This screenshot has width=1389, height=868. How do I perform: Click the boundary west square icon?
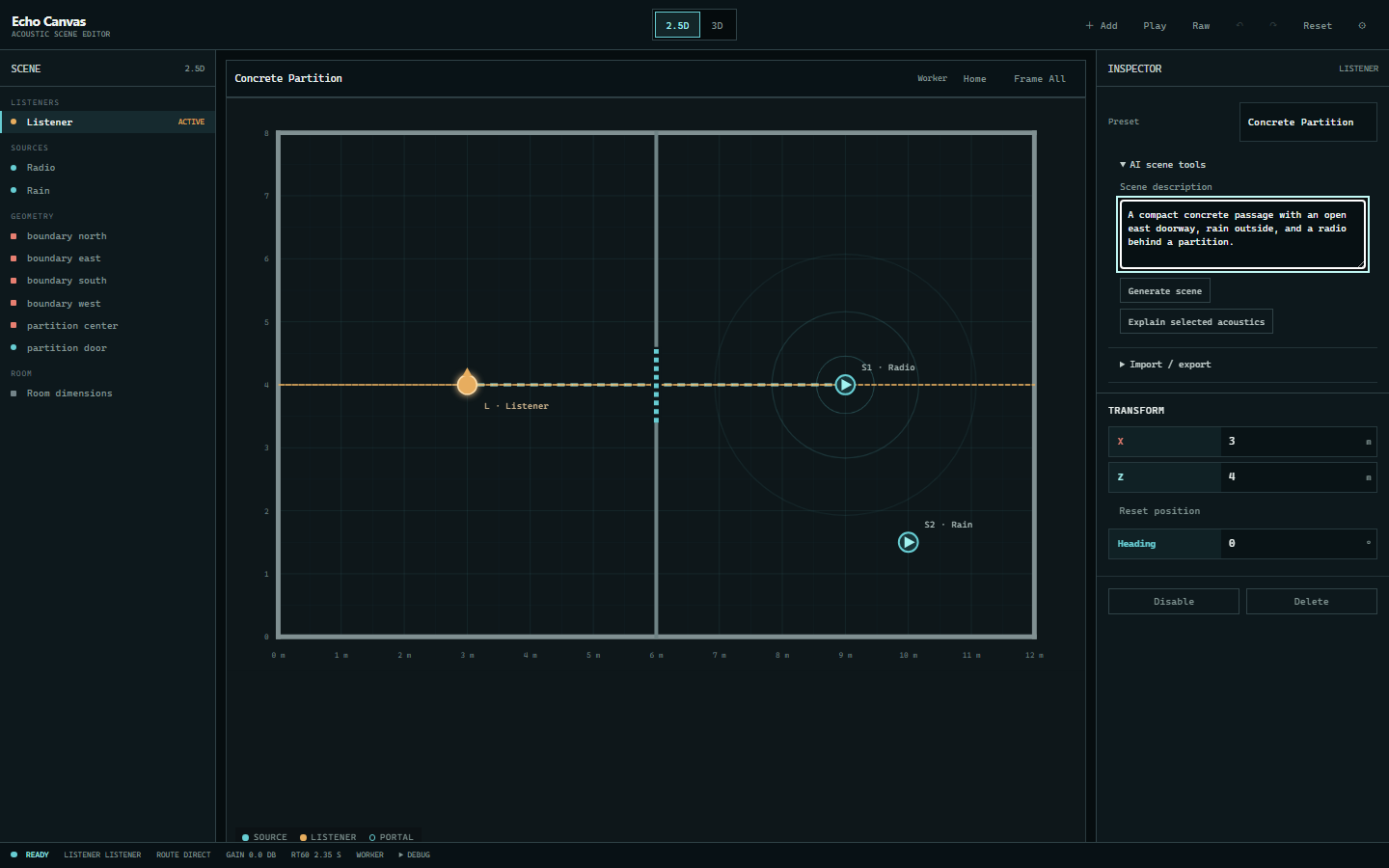[x=14, y=303]
